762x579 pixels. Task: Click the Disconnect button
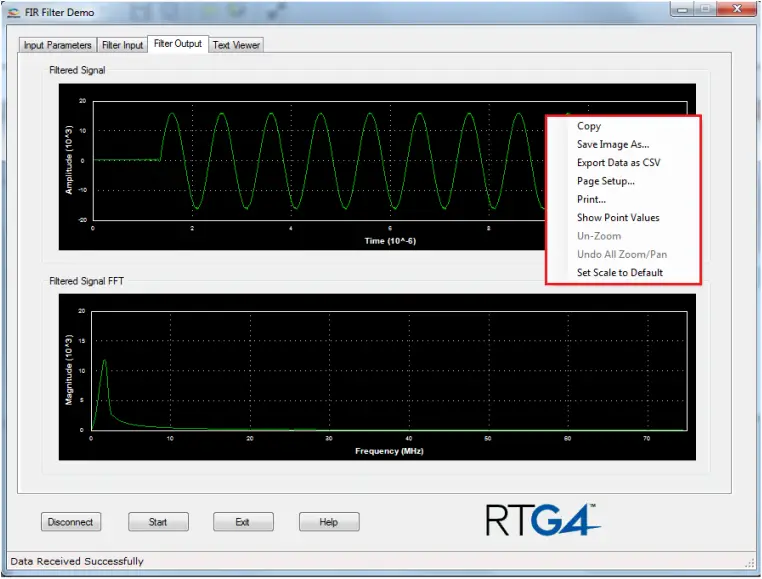[x=71, y=522]
